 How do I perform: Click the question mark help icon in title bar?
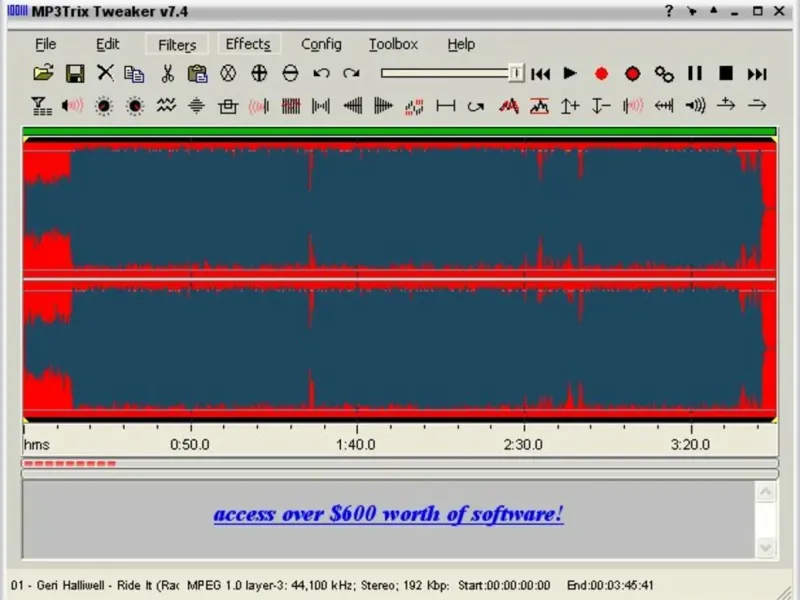(x=668, y=11)
